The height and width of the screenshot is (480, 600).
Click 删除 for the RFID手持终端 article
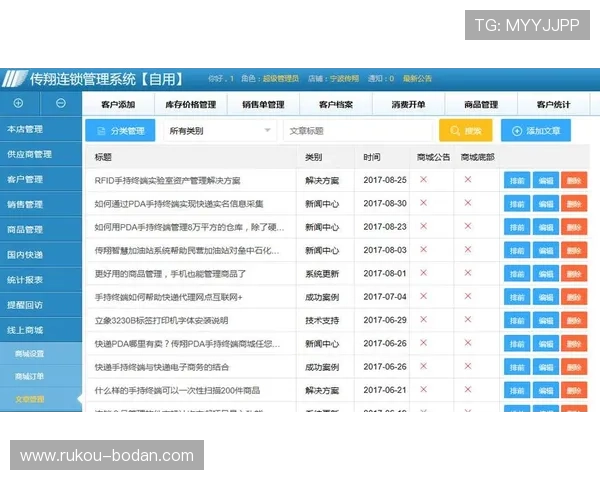pyautogui.click(x=574, y=180)
